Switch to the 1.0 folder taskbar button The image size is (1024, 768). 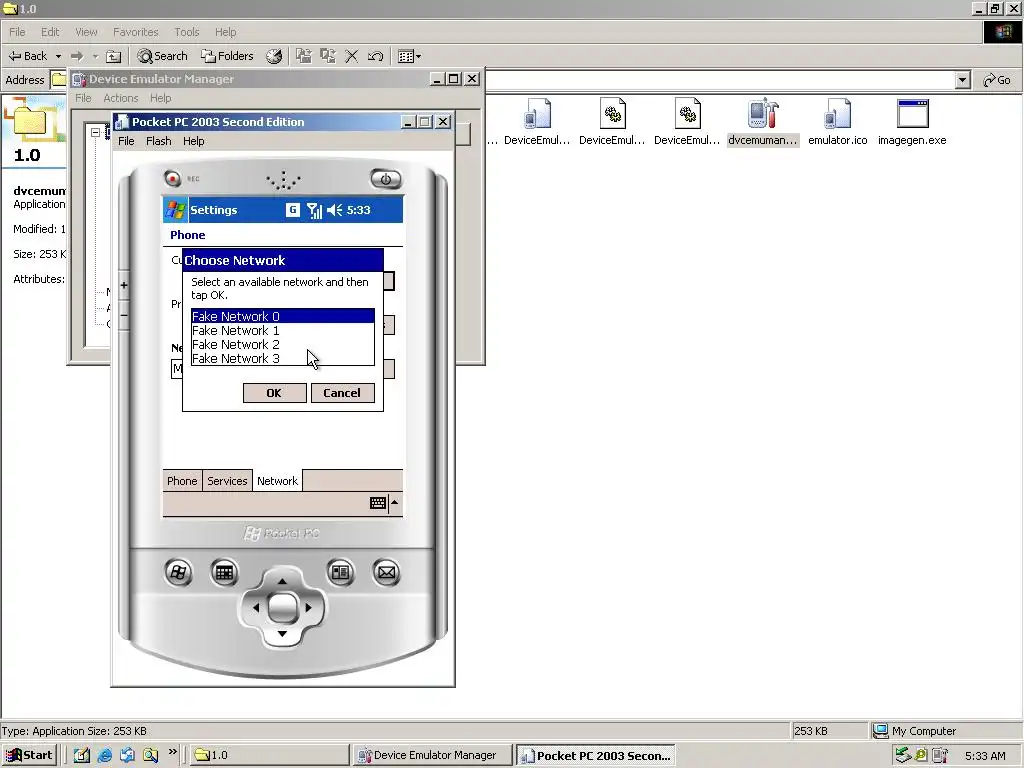click(x=268, y=755)
